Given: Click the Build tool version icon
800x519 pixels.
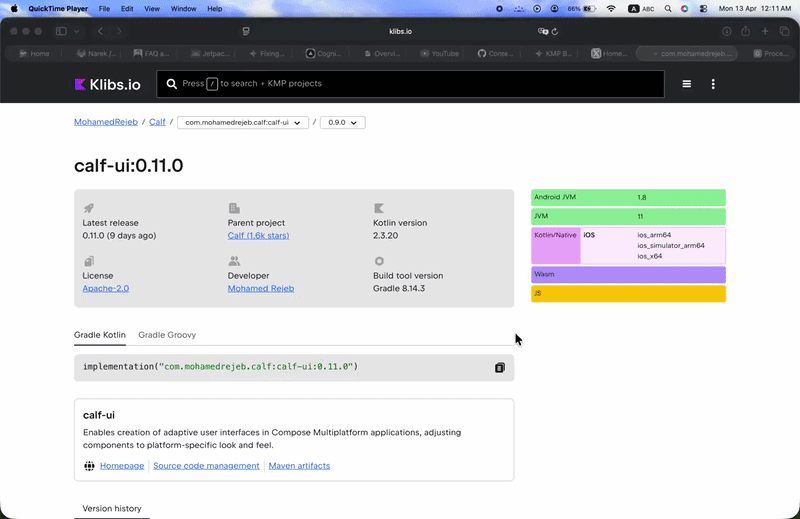Looking at the screenshot, I should [379, 261].
